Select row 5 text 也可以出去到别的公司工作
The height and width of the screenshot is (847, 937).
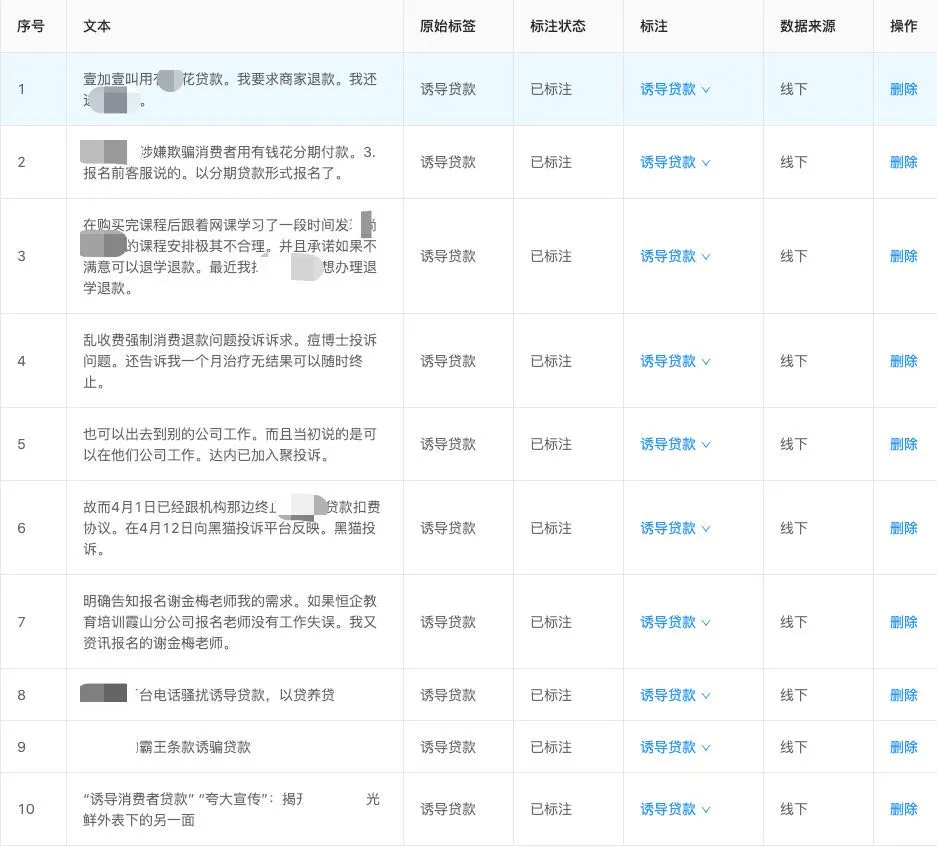pos(230,444)
